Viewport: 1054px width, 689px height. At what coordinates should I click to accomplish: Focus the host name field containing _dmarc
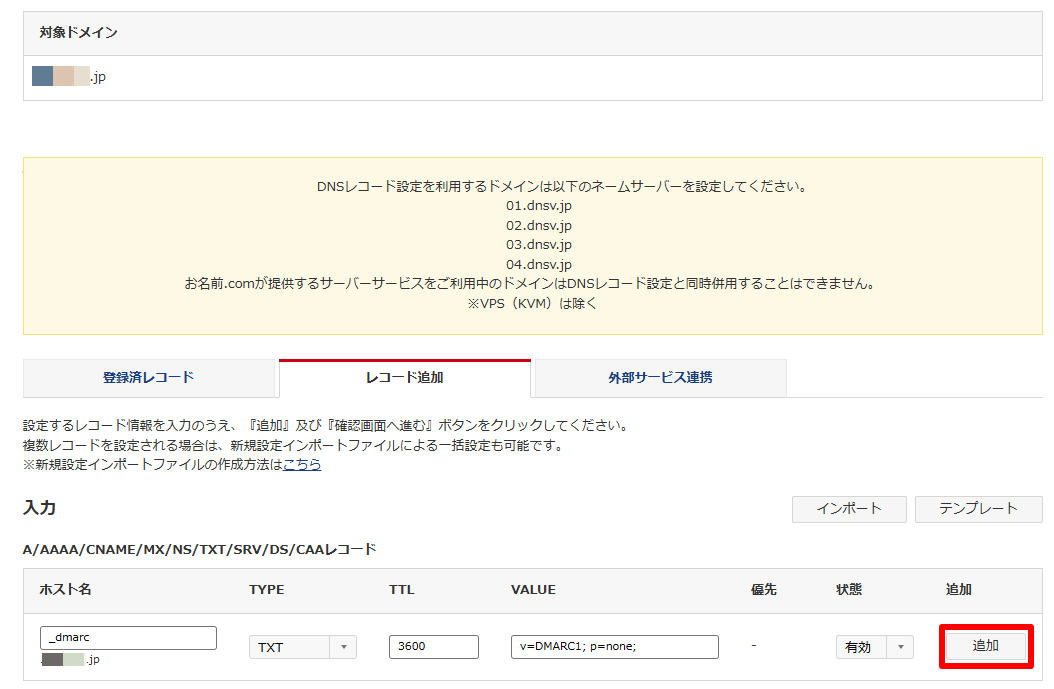click(128, 637)
